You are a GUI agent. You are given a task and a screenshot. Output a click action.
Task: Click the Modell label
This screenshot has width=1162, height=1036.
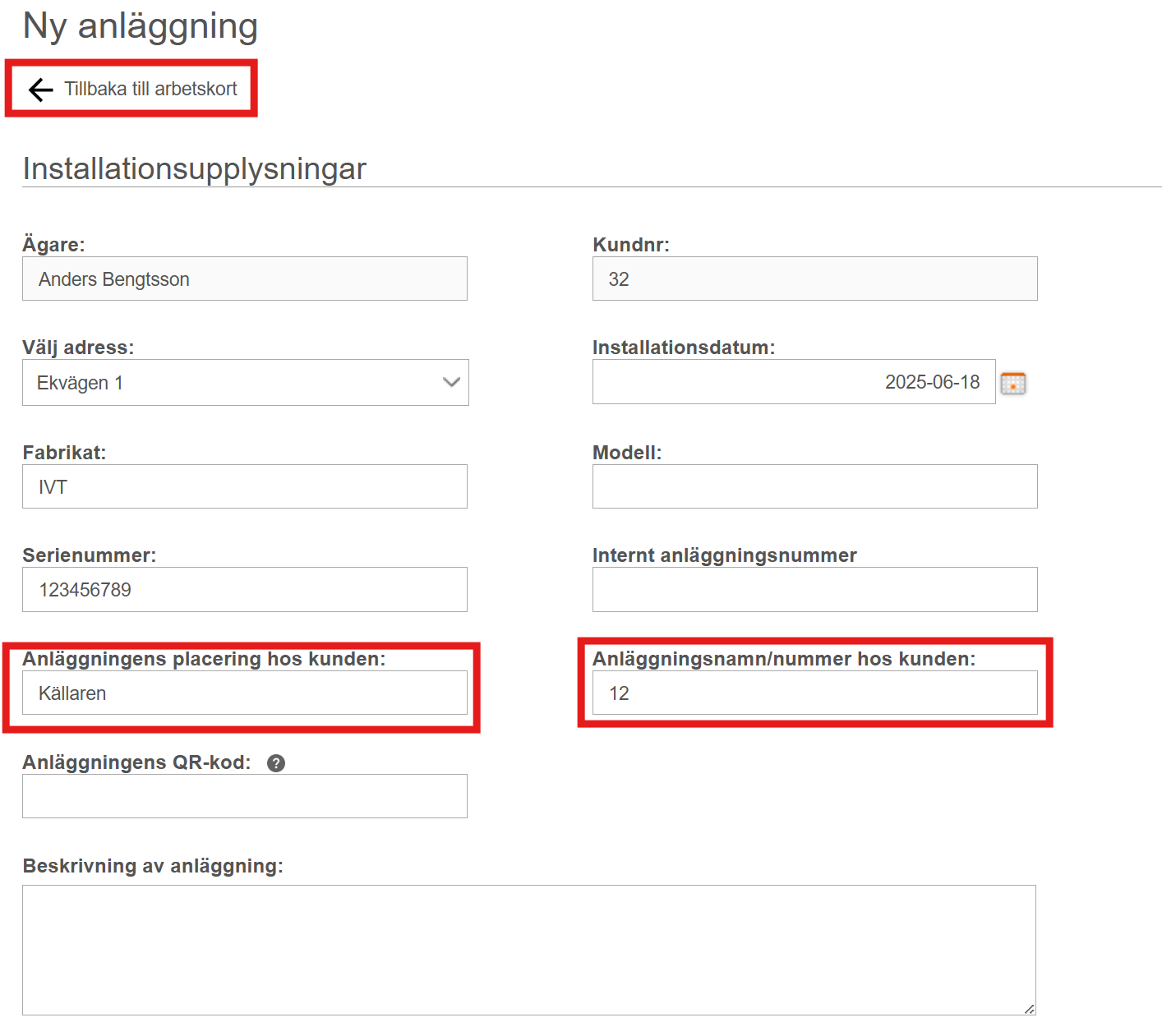click(x=627, y=453)
